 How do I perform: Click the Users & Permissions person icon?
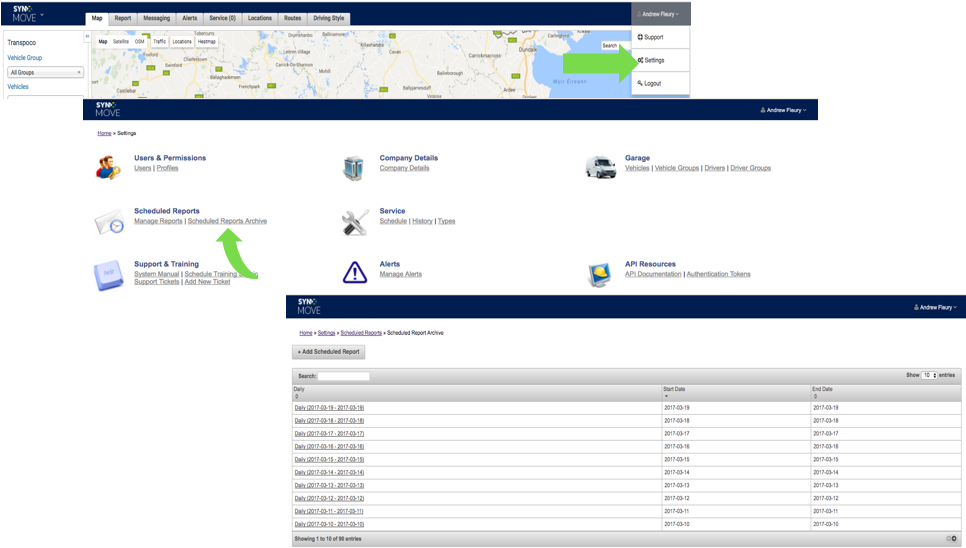tap(108, 167)
